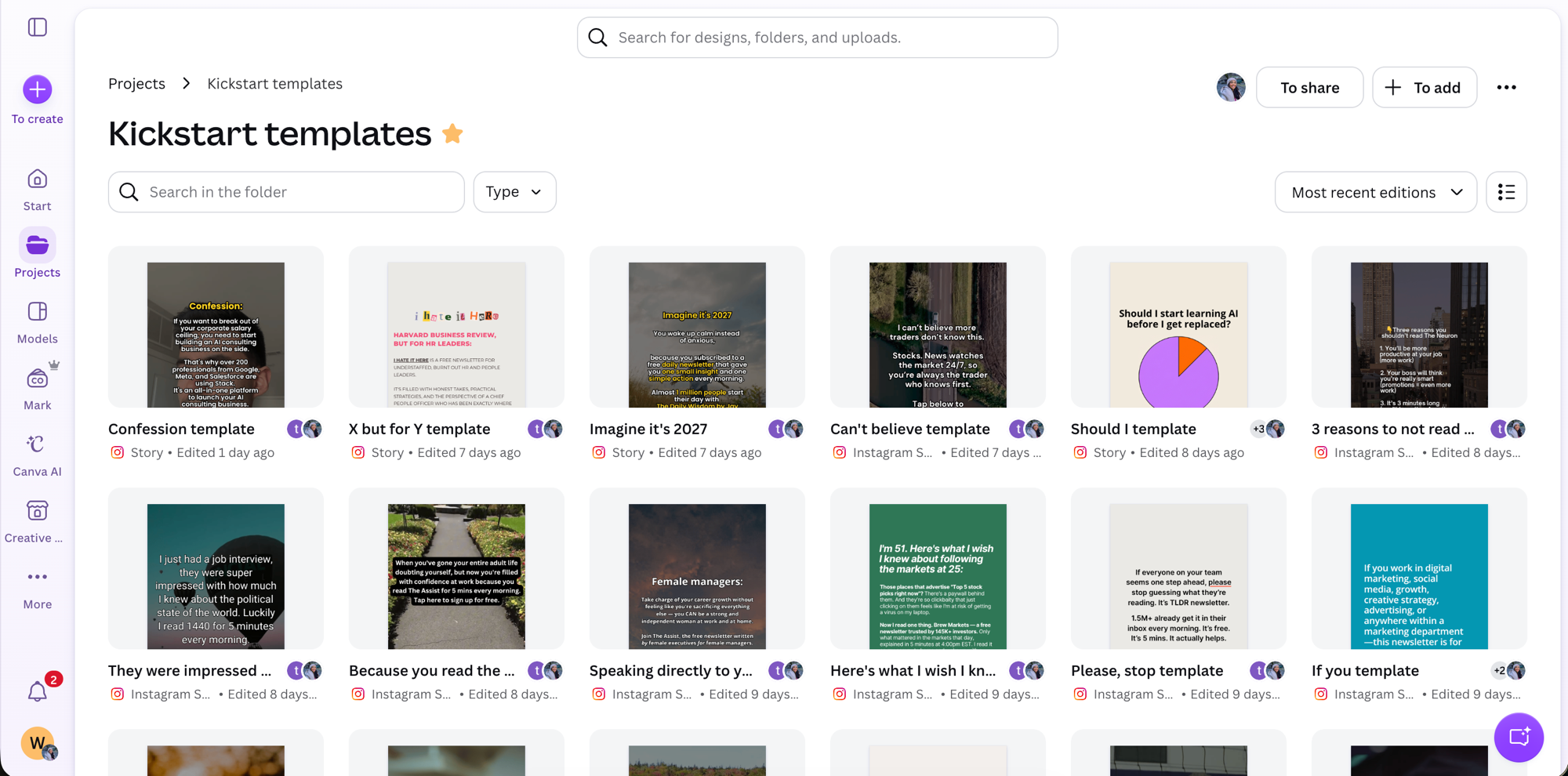Open the Type filter dropdown

click(x=514, y=192)
